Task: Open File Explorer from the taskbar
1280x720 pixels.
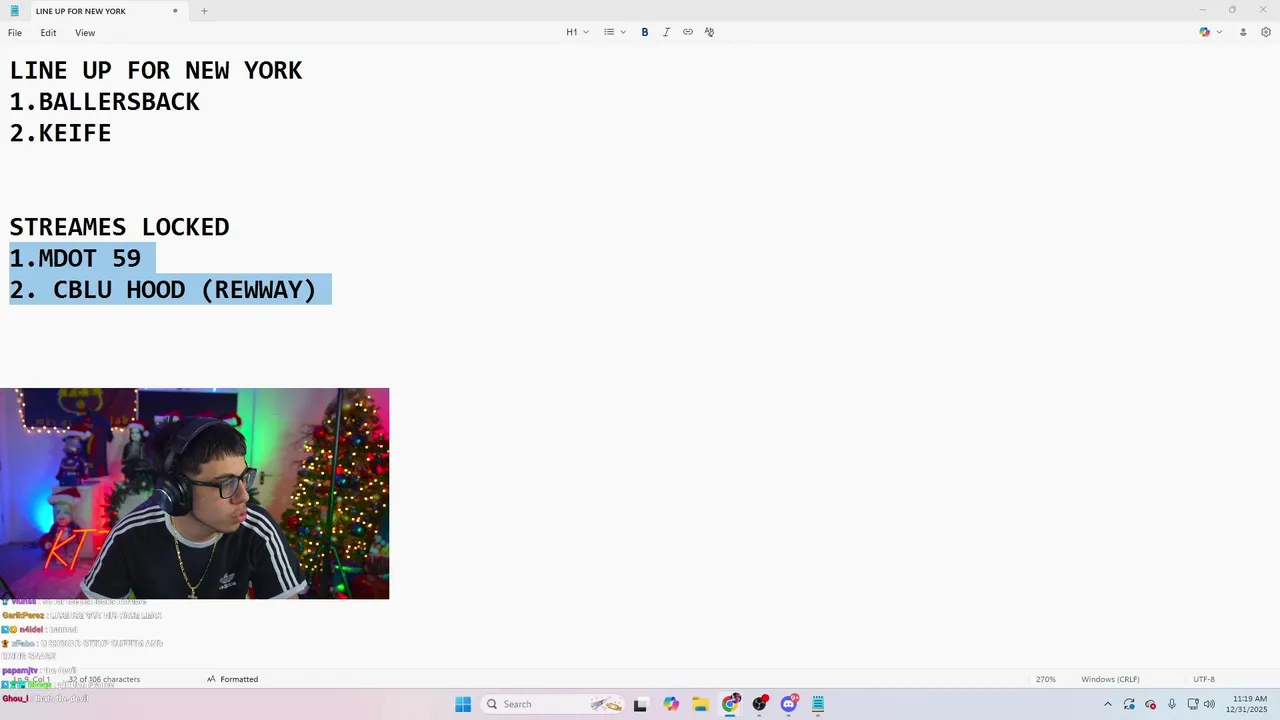Action: 701,704
